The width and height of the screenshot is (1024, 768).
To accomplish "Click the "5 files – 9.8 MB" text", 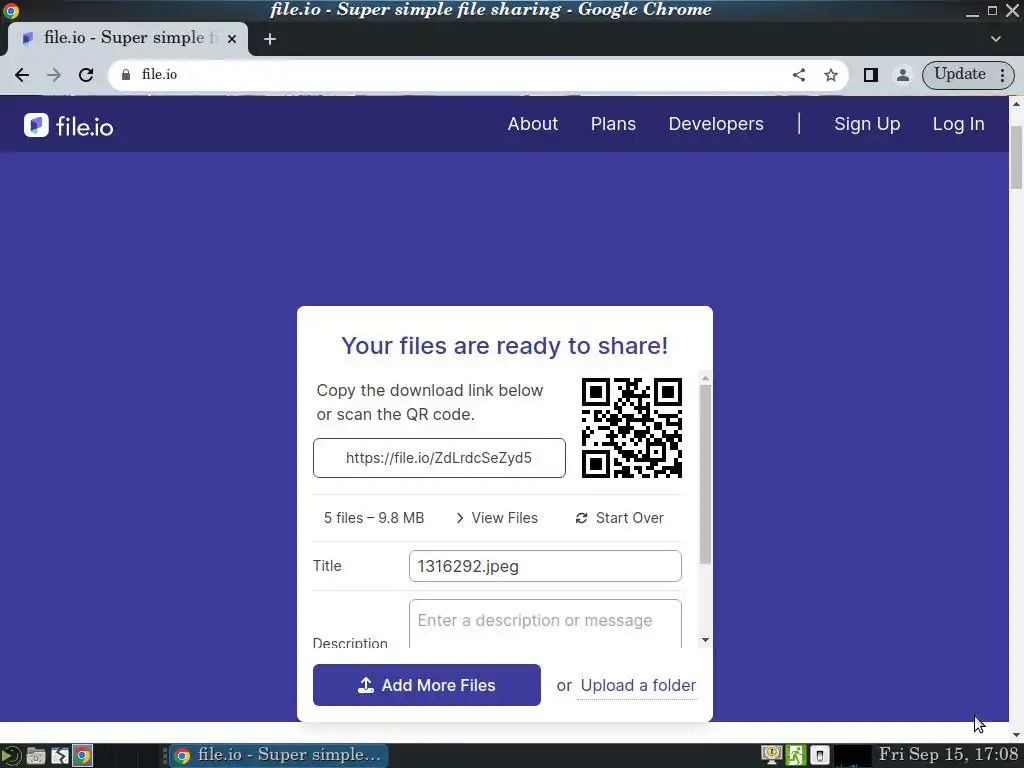I will (x=374, y=518).
